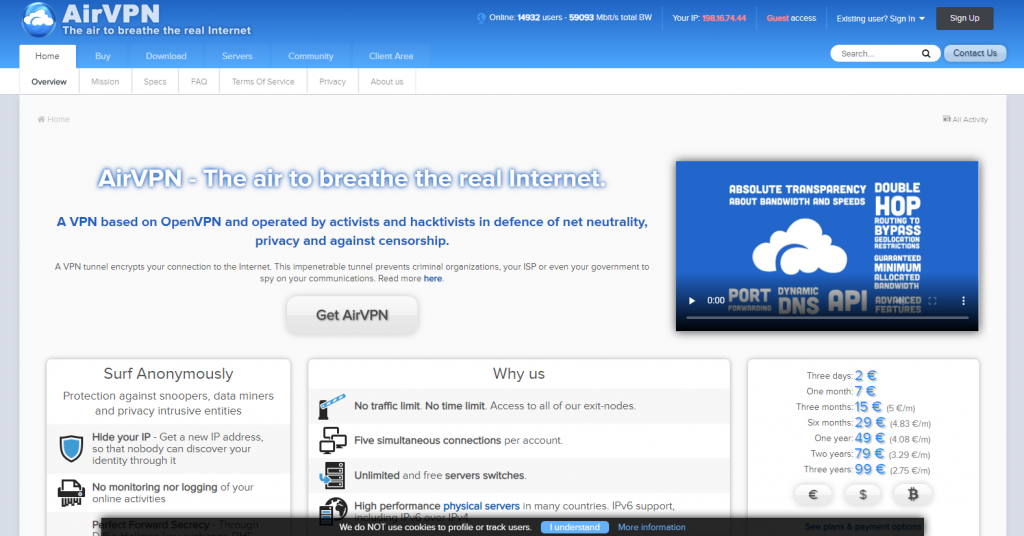
Task: Select the Specs sub-tab
Action: pyautogui.click(x=155, y=82)
